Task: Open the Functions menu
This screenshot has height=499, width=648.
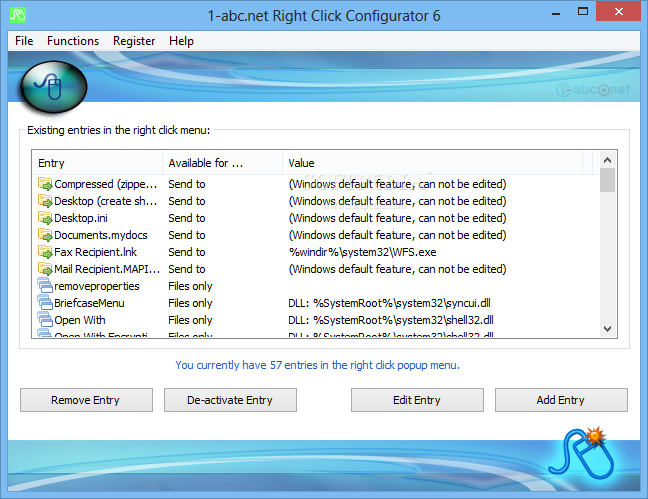Action: (x=73, y=41)
